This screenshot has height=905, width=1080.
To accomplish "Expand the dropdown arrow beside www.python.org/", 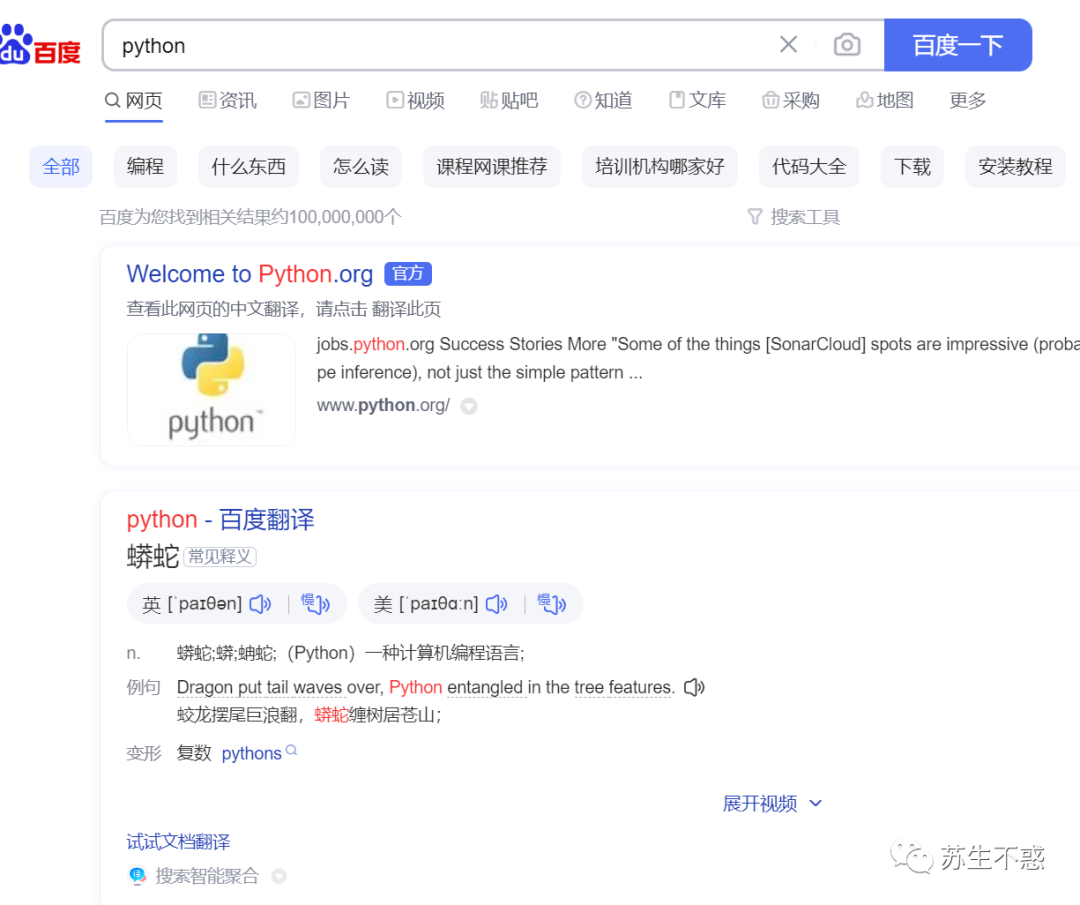I will tap(469, 406).
